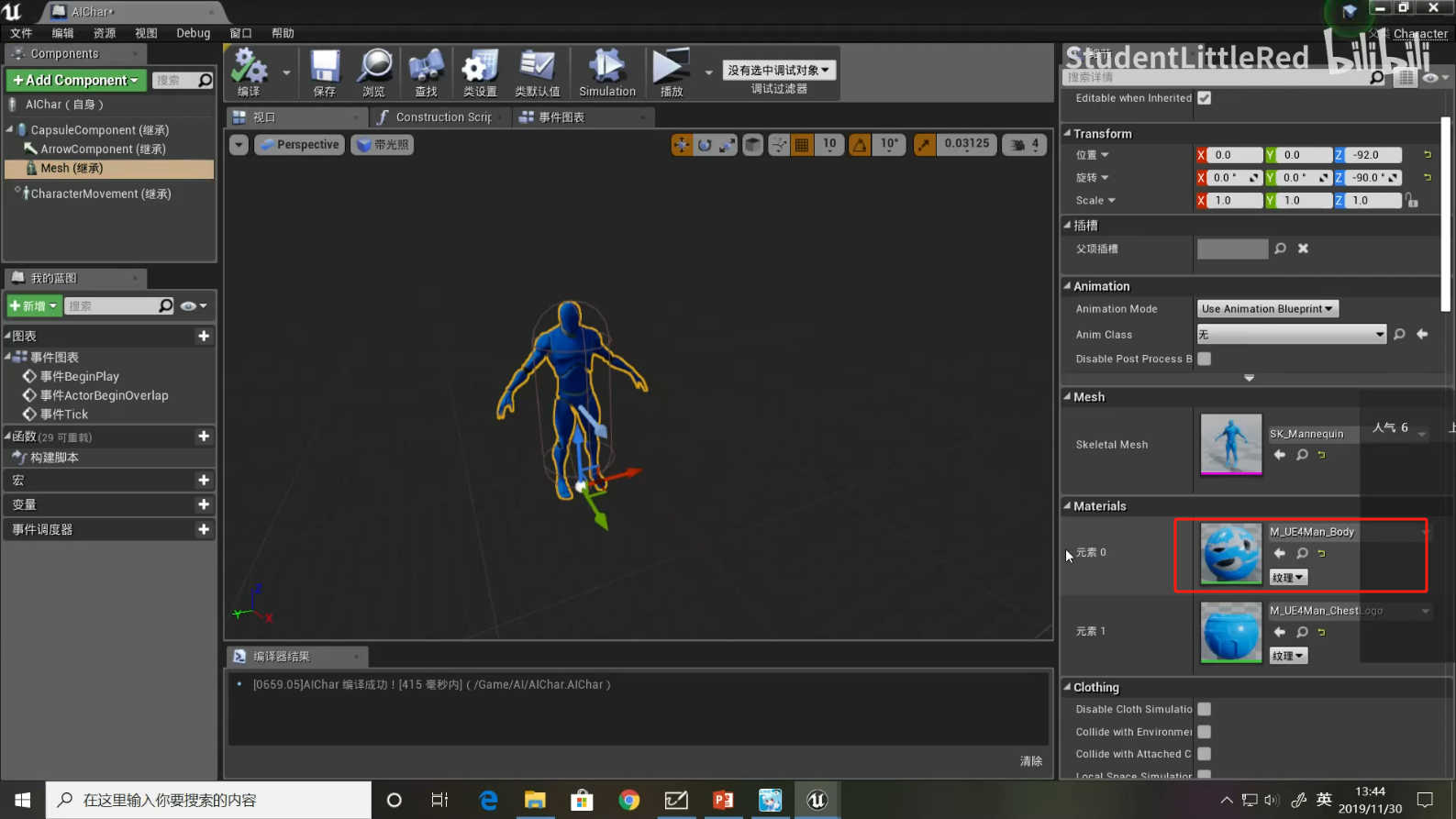Viewport: 1456px width, 819px height.
Task: Click the 查找 (Find) toolbar icon
Action: (x=426, y=72)
